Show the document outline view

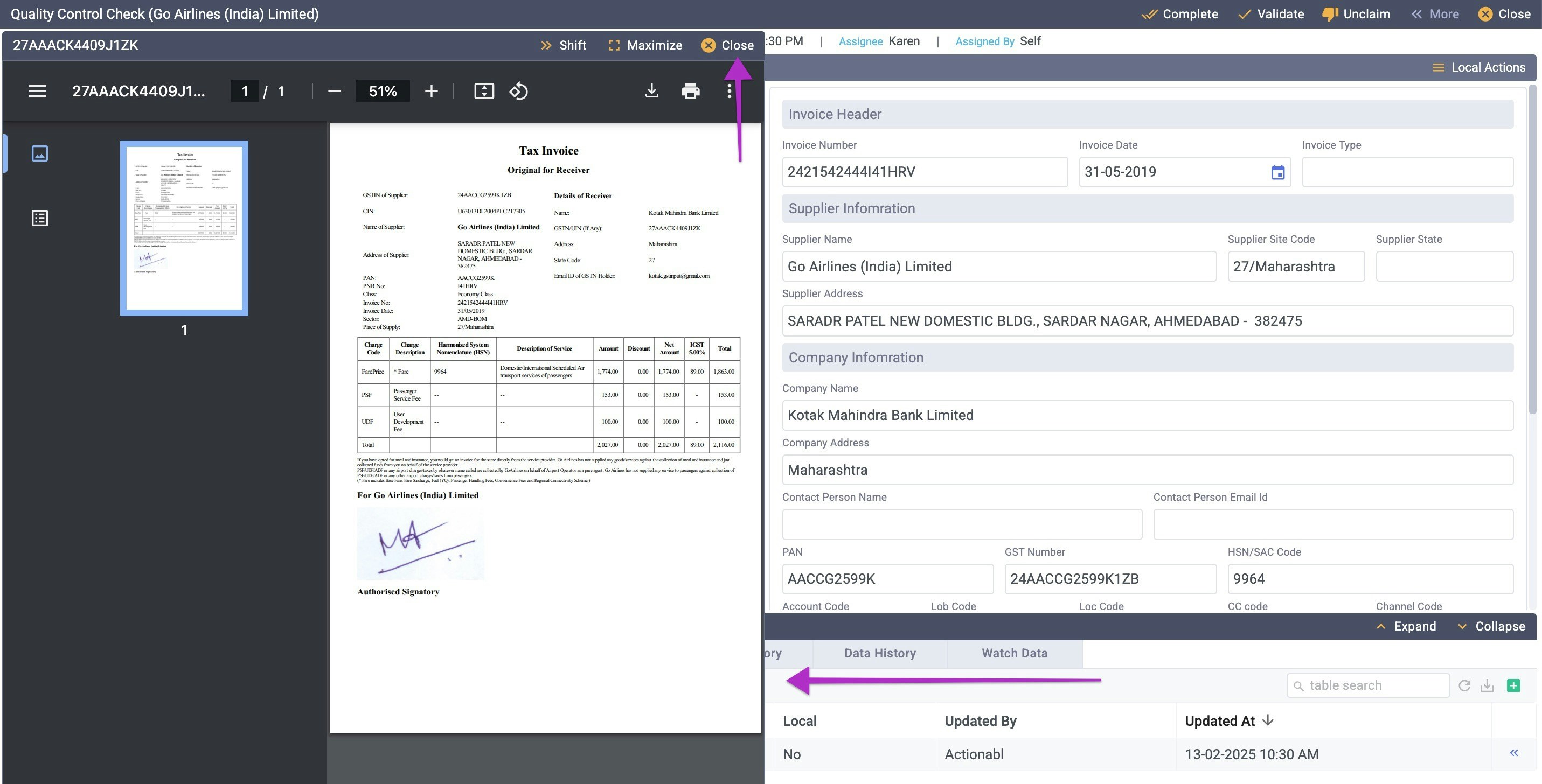pos(39,218)
